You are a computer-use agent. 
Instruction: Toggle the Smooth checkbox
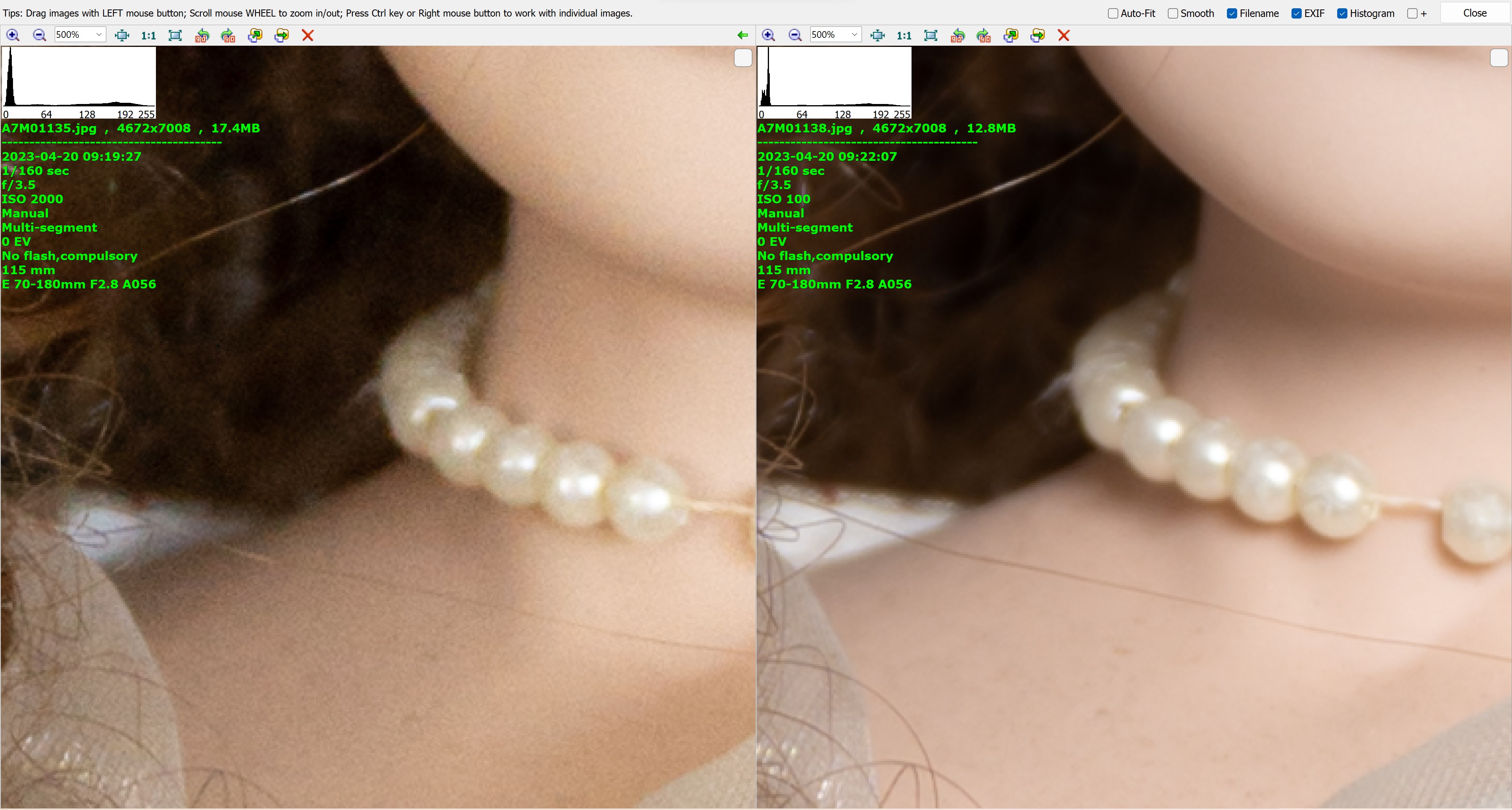(x=1173, y=13)
